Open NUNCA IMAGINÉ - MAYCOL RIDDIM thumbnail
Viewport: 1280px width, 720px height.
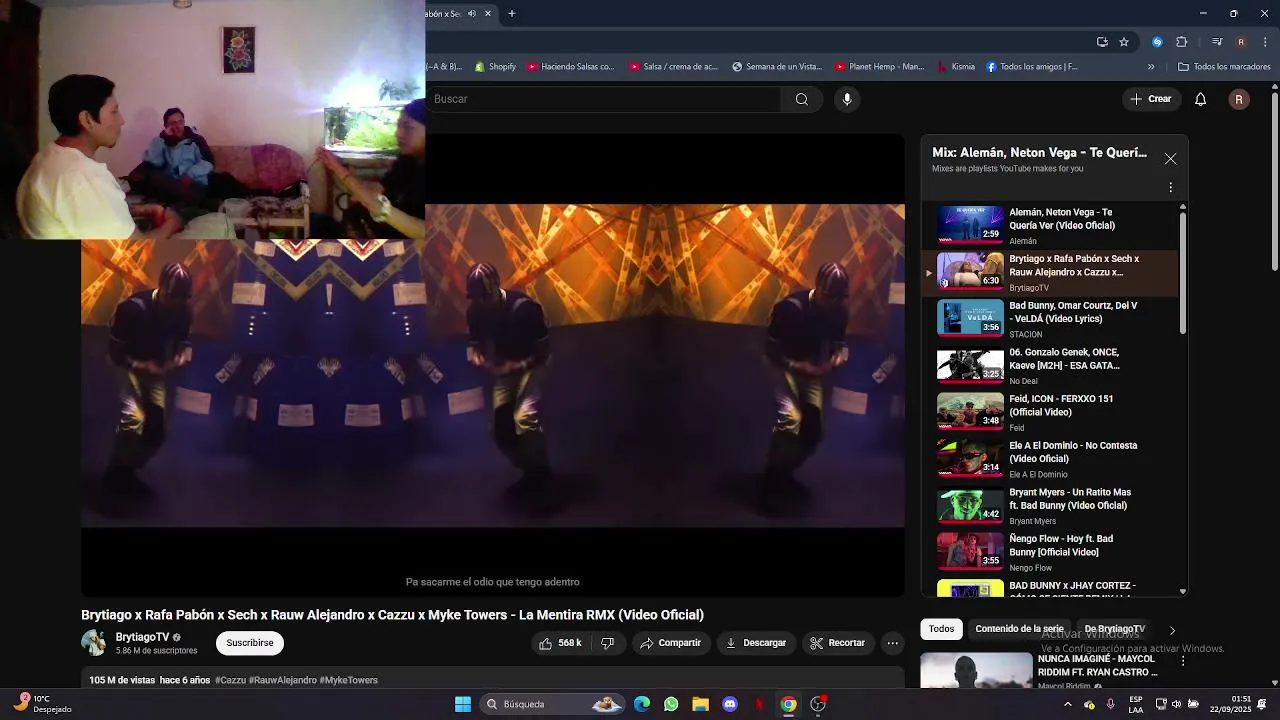976,671
